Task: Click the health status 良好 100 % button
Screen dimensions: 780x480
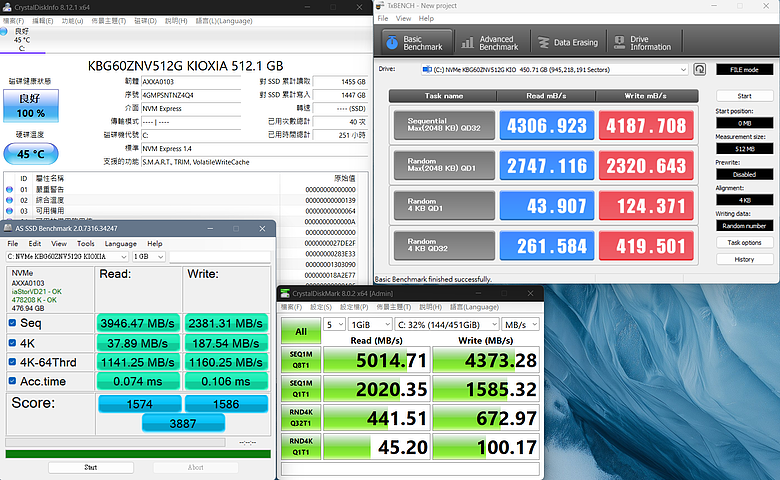Action: pos(31,105)
